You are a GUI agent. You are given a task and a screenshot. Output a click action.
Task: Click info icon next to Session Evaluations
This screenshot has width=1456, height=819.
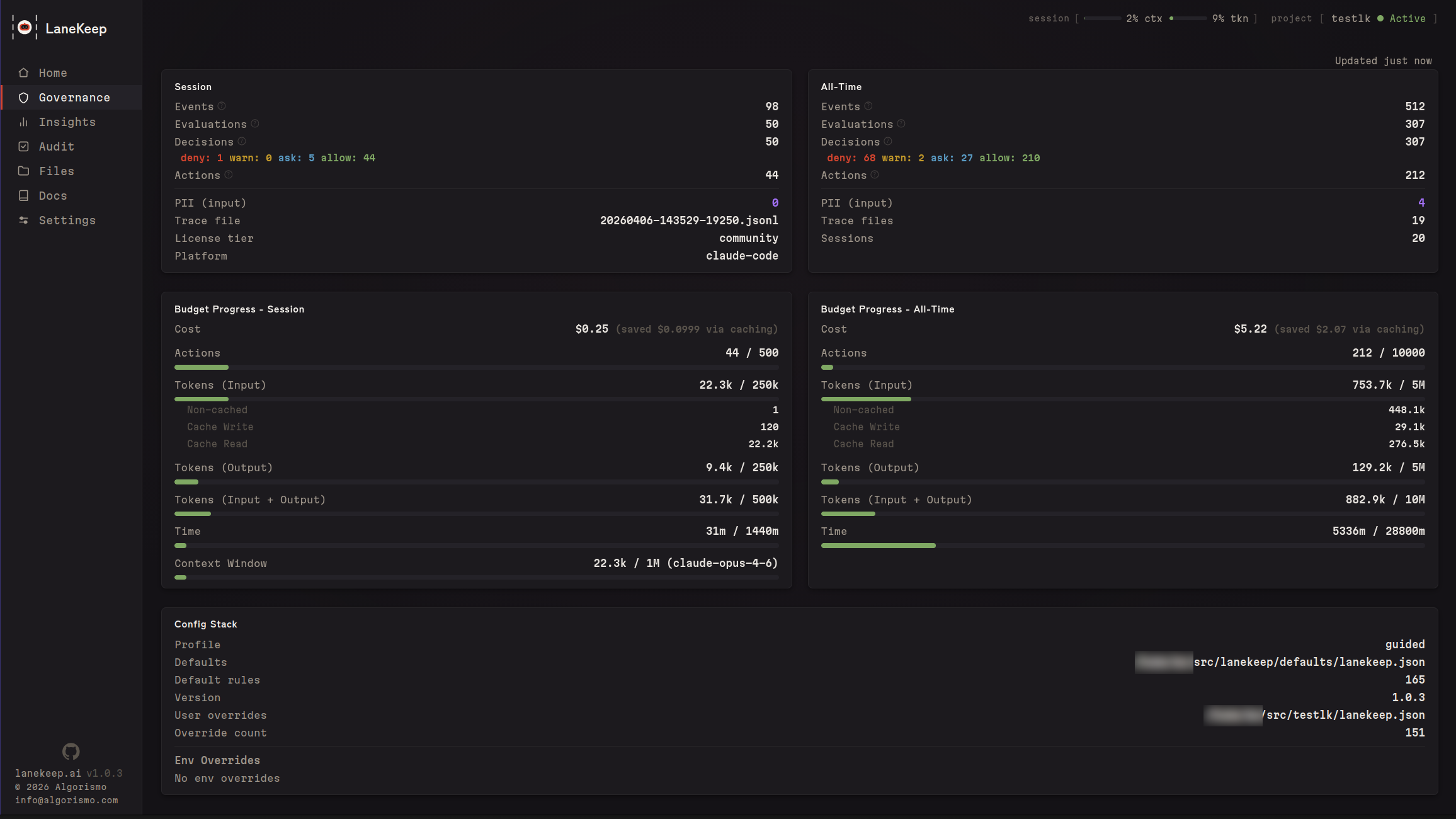point(255,124)
